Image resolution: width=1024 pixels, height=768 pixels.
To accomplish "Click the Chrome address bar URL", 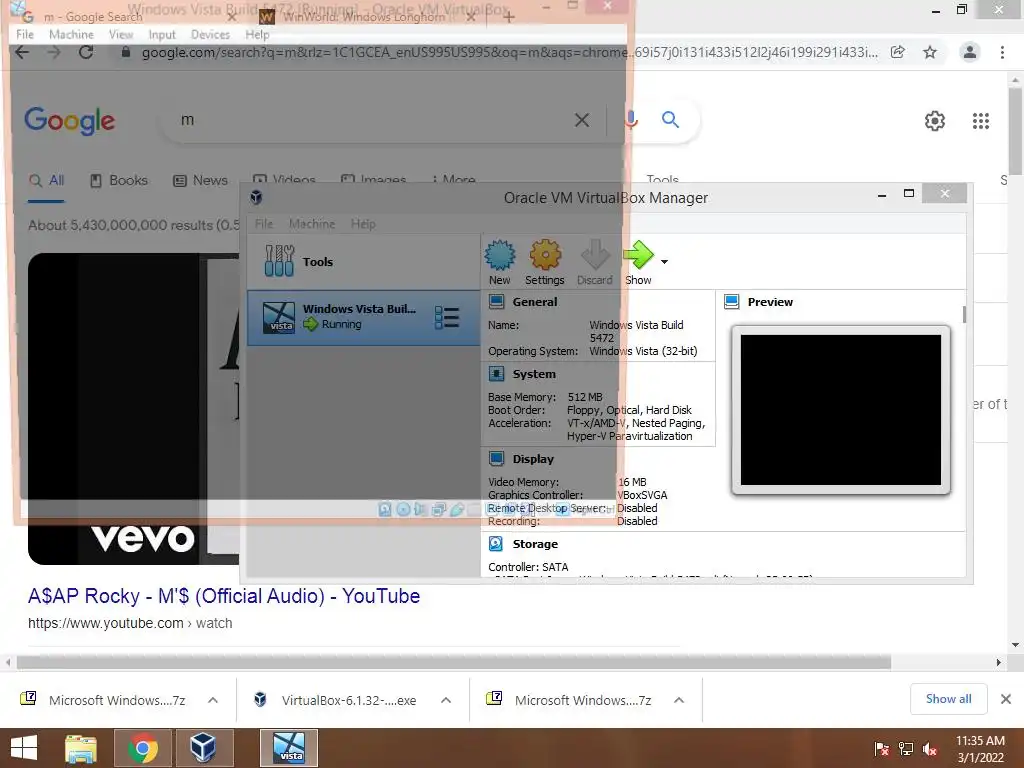I will tap(509, 52).
